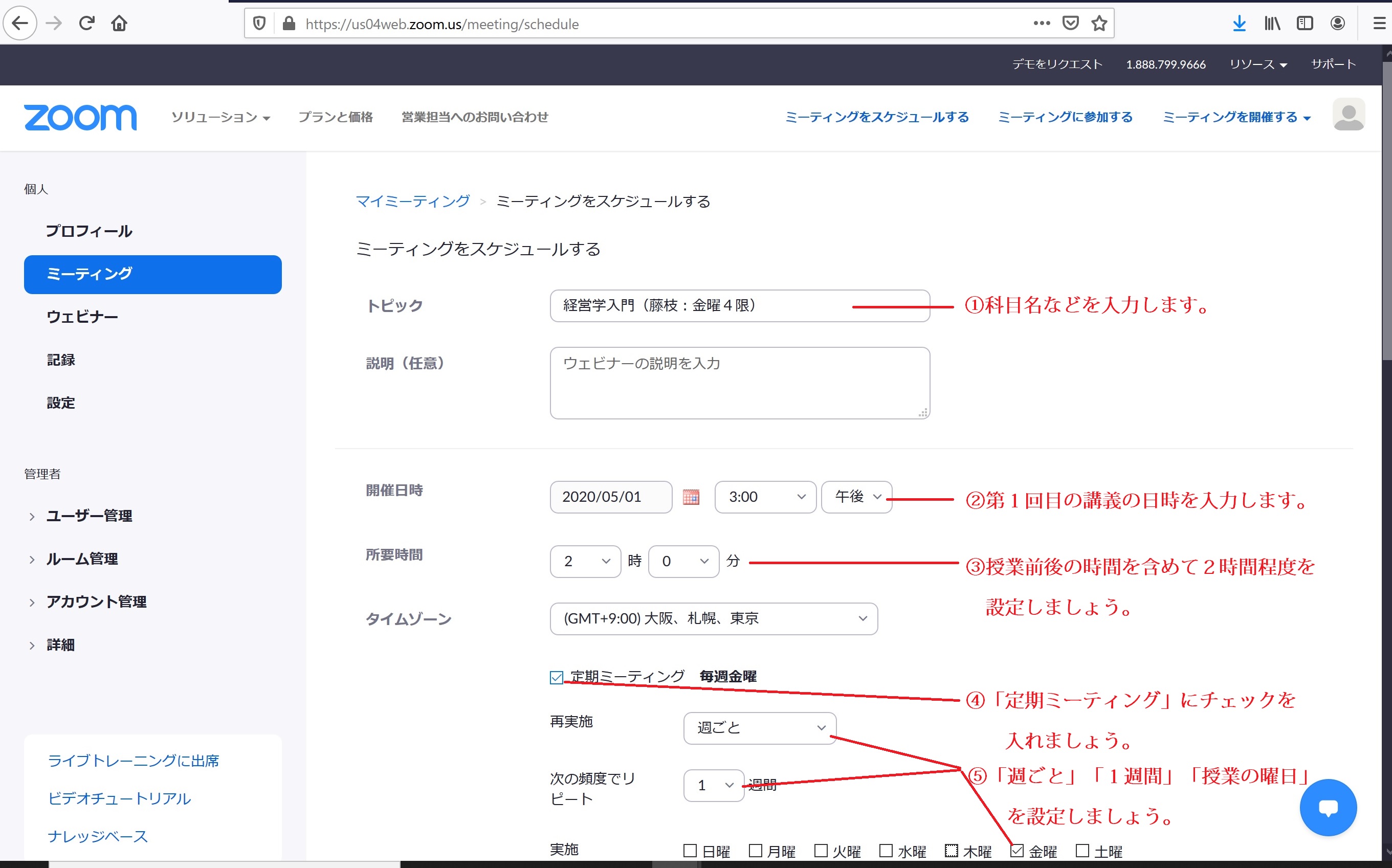The width and height of the screenshot is (1392, 868).
Task: Click the トピック text field
Action: (x=740, y=306)
